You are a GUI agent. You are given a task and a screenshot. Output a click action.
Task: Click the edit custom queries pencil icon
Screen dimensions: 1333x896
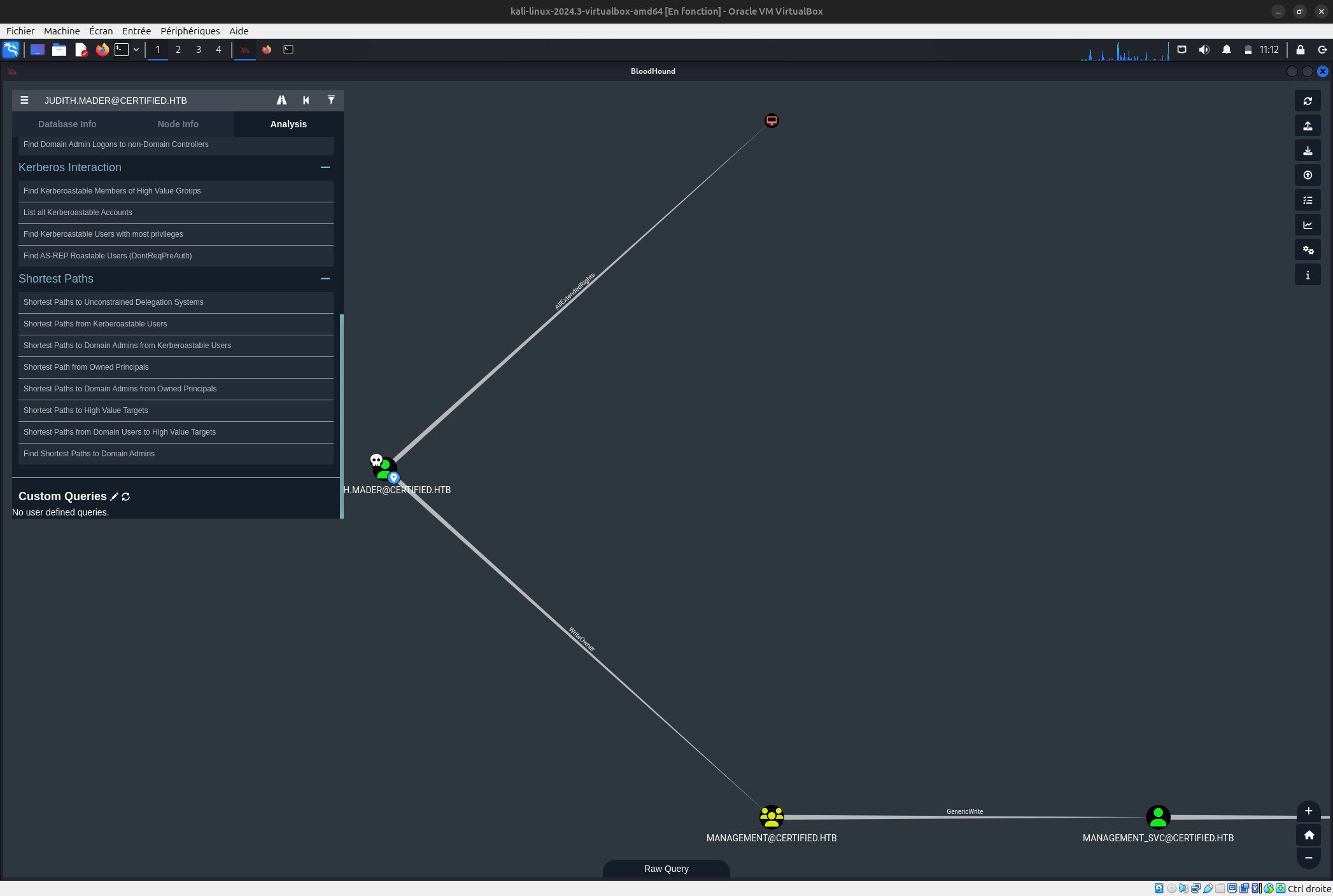pyautogui.click(x=115, y=496)
